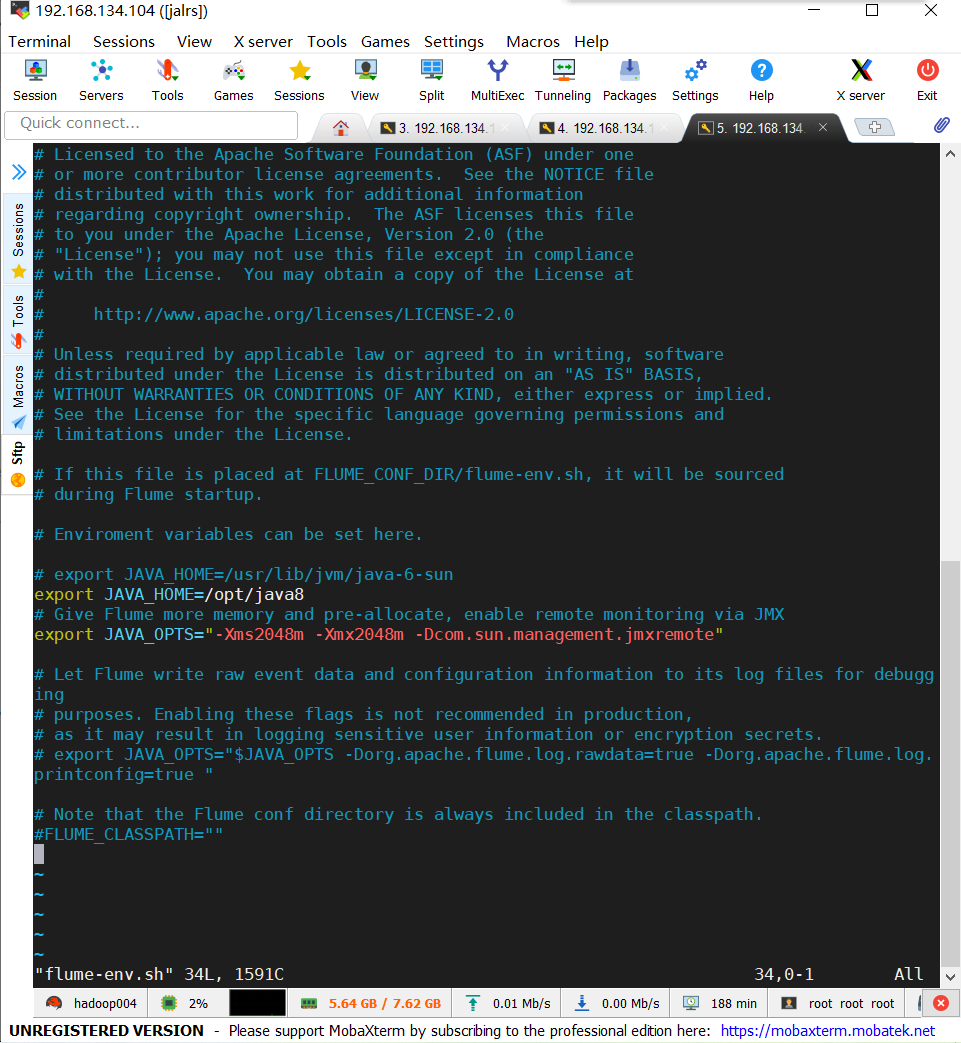Image resolution: width=961 pixels, height=1043 pixels.
Task: Open the Sftp sidebar panel
Action: click(18, 463)
